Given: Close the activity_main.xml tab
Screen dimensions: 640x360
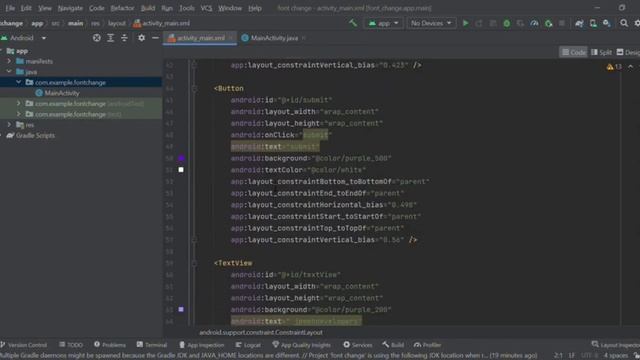Looking at the screenshot, I should click(x=231, y=38).
